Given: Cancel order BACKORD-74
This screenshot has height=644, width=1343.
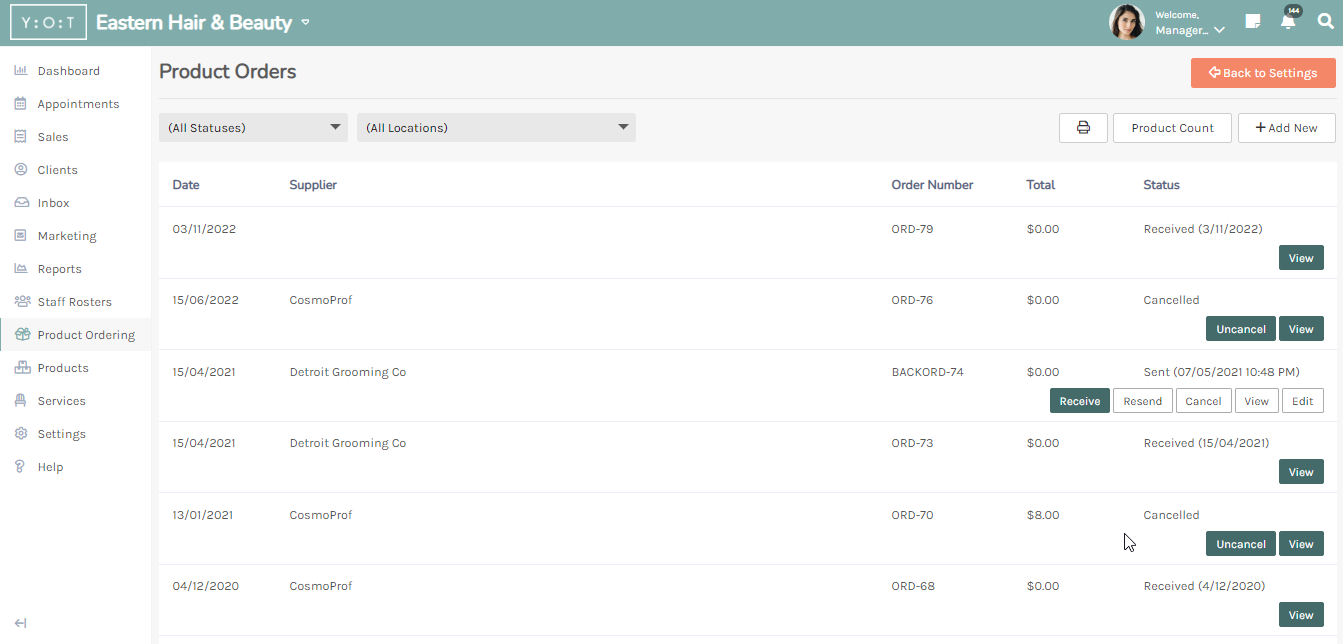Looking at the screenshot, I should [x=1203, y=401].
